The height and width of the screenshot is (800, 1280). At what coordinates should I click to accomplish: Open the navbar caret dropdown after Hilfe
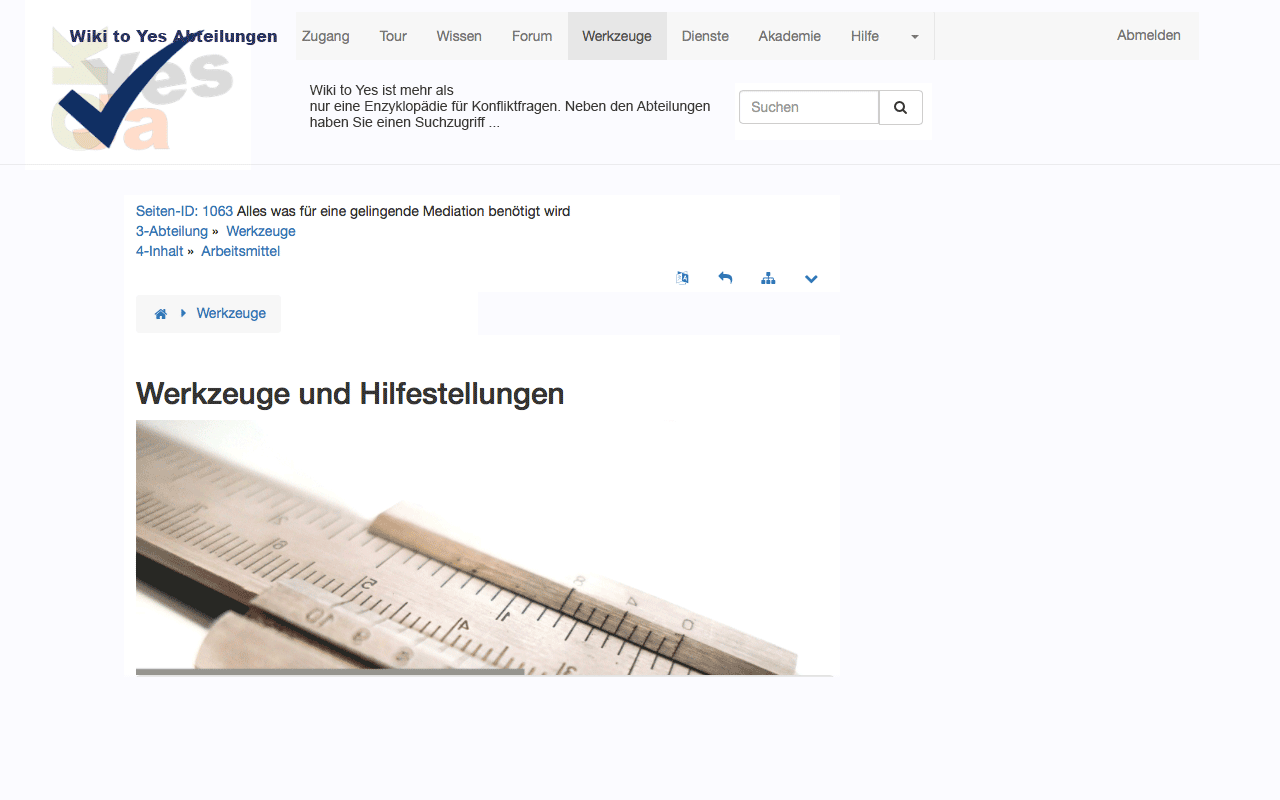click(x=914, y=36)
